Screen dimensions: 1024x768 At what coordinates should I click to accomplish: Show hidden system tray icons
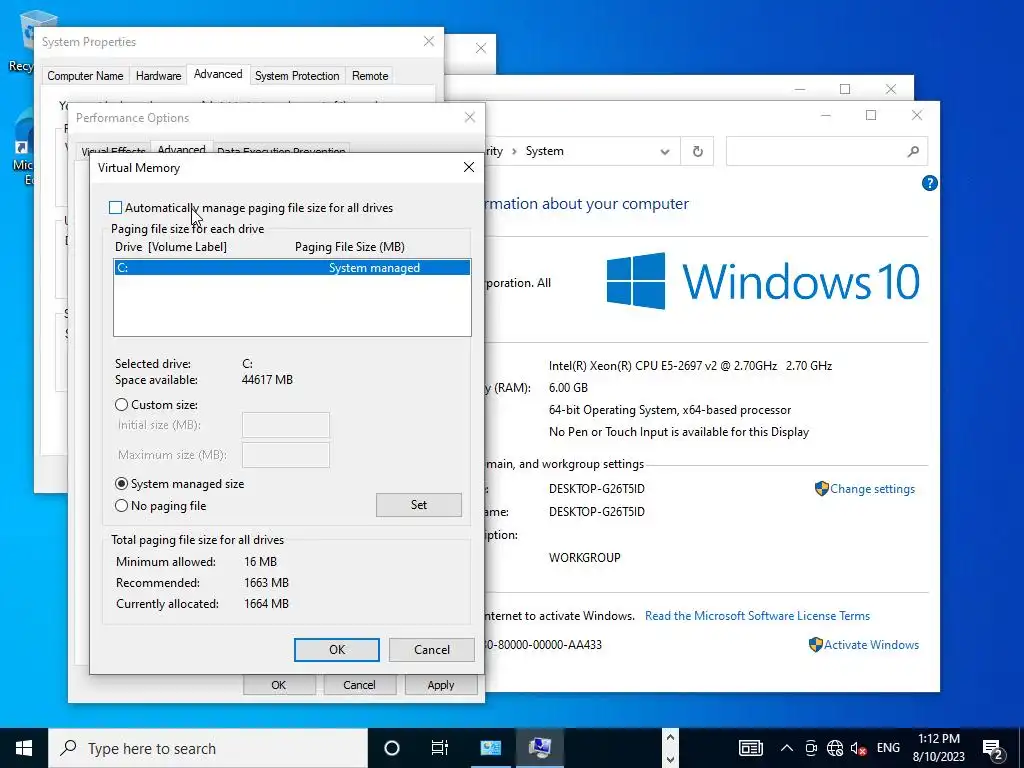[787, 748]
